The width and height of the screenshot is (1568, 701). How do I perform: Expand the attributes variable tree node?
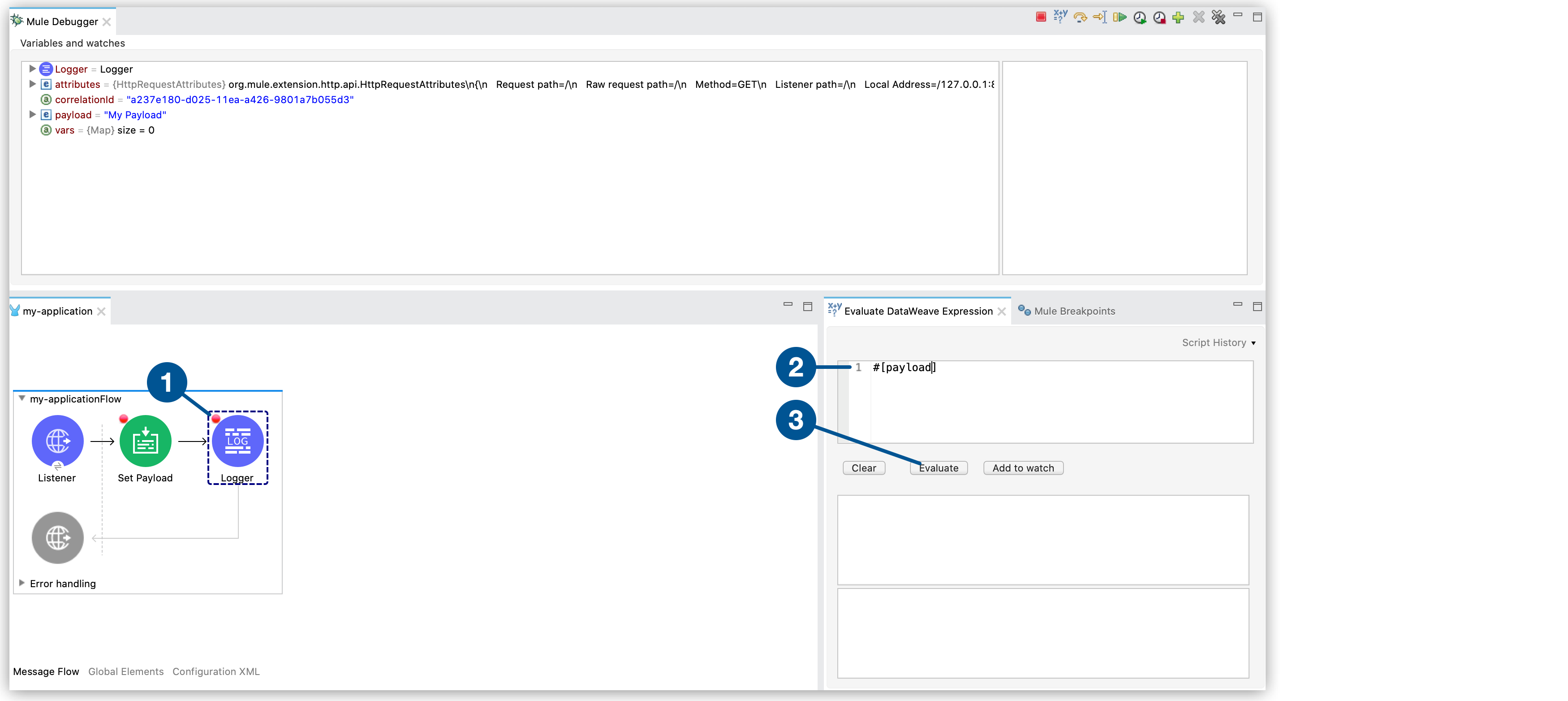[x=32, y=84]
